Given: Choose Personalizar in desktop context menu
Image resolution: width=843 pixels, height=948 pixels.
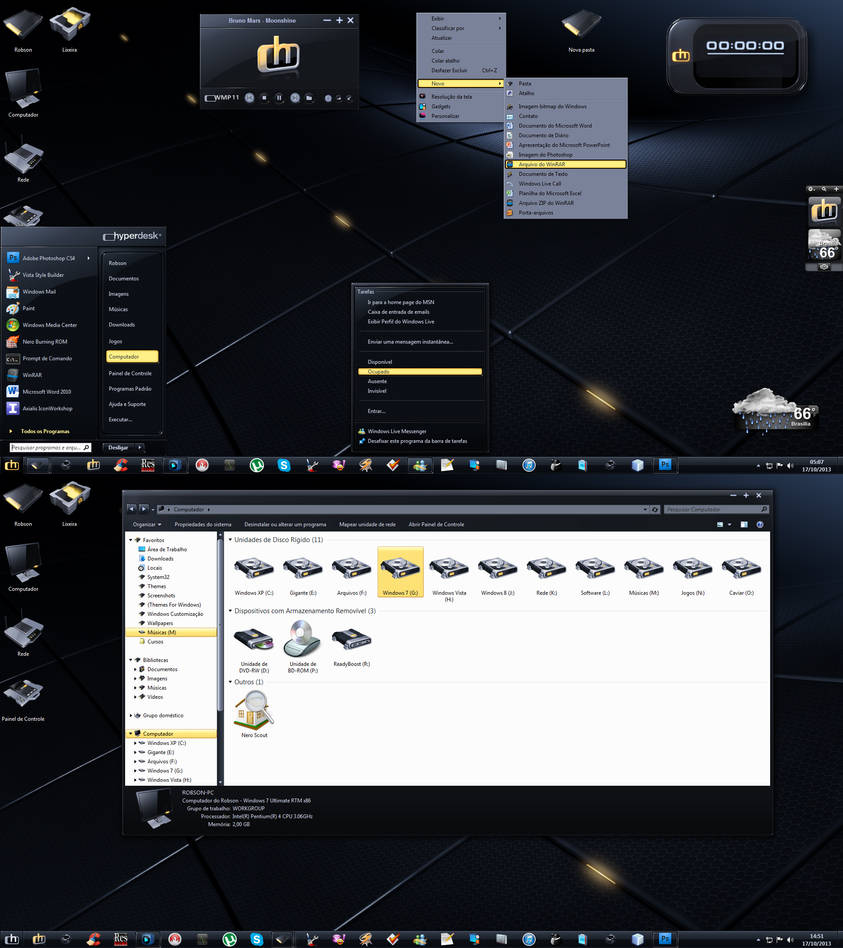Looking at the screenshot, I should pyautogui.click(x=461, y=116).
